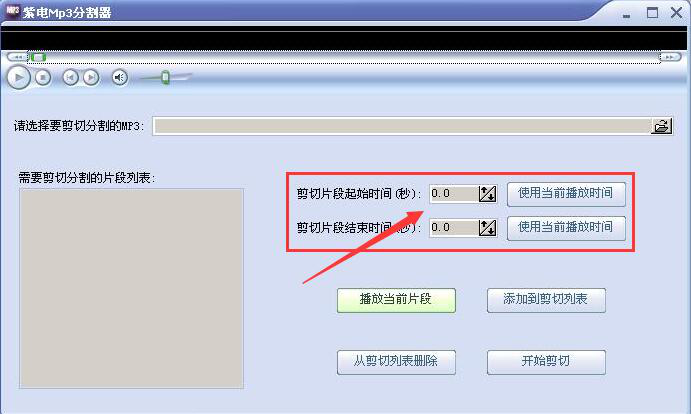Click the clip end time spinner arrows
The width and height of the screenshot is (691, 414).
pos(487,228)
